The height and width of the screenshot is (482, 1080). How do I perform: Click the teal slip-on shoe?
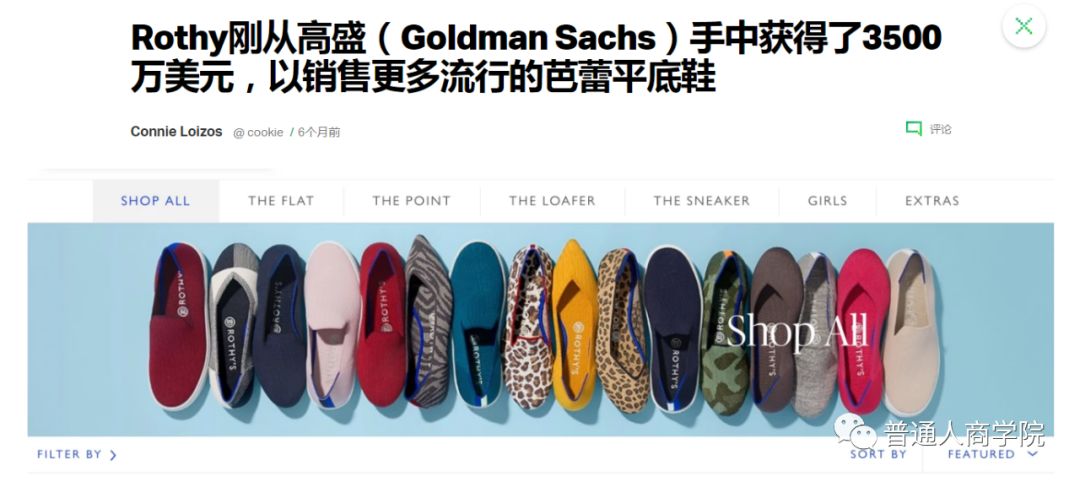pos(478,324)
